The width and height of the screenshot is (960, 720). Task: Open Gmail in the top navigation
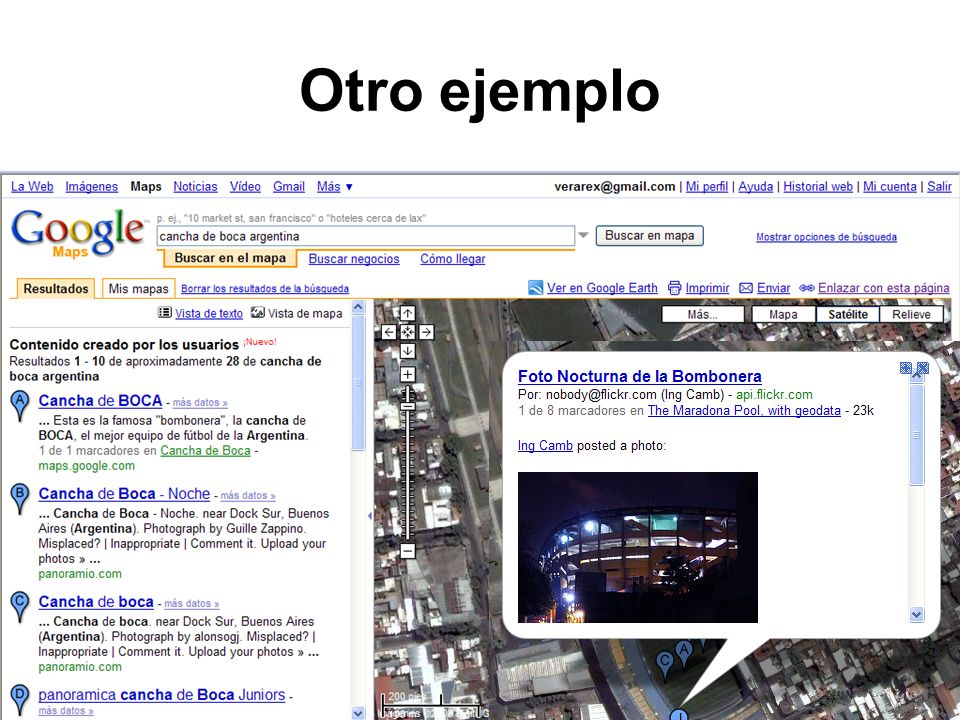click(x=289, y=187)
